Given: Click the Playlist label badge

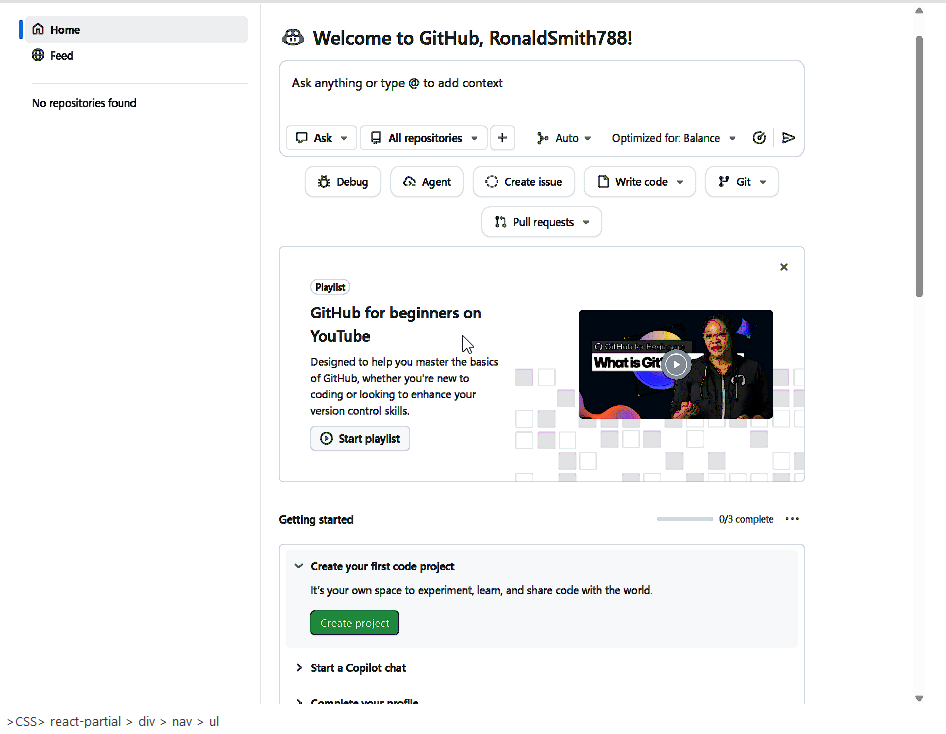Looking at the screenshot, I should coord(330,287).
